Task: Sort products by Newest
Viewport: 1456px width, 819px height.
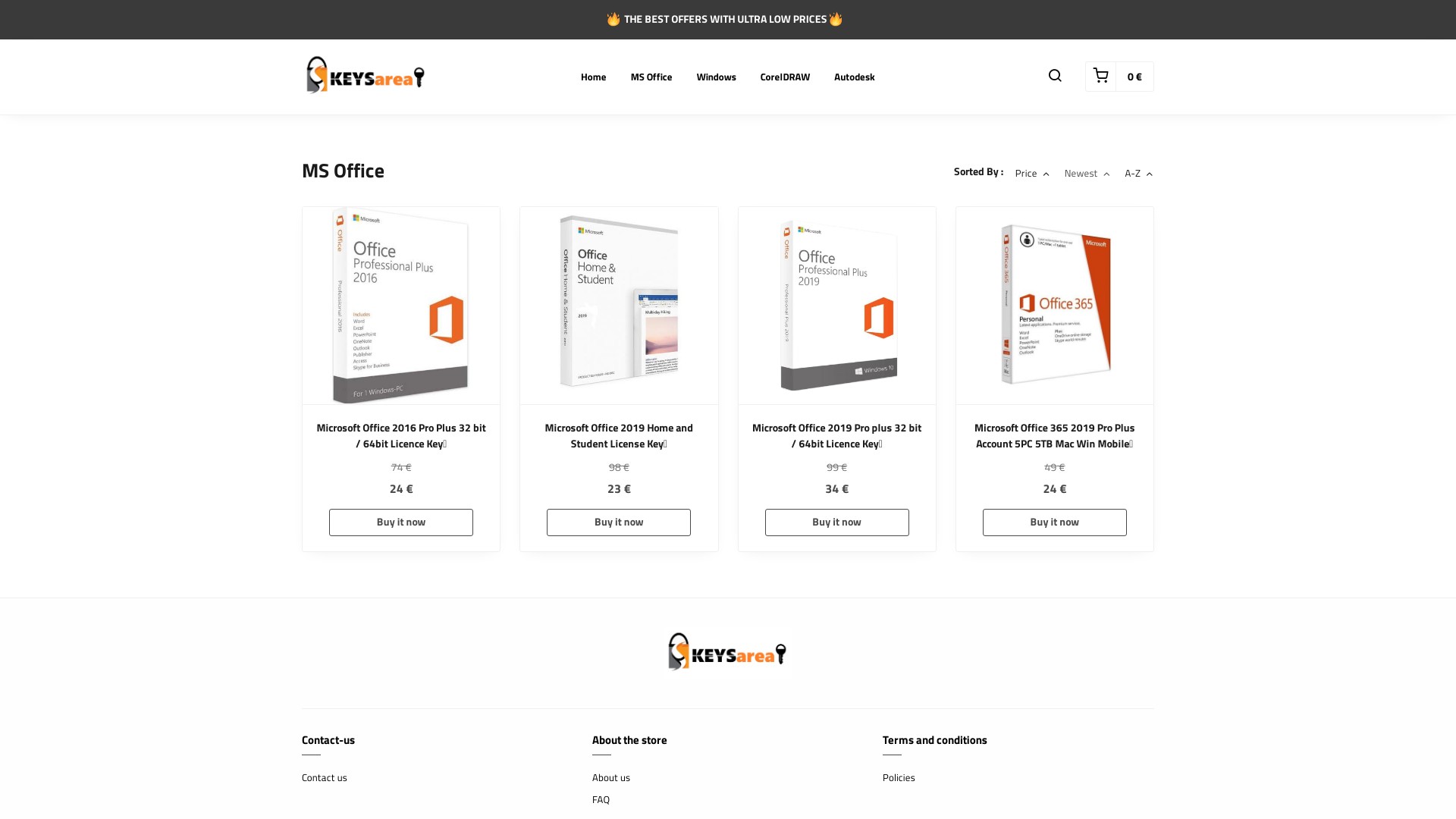Action: click(x=1087, y=174)
